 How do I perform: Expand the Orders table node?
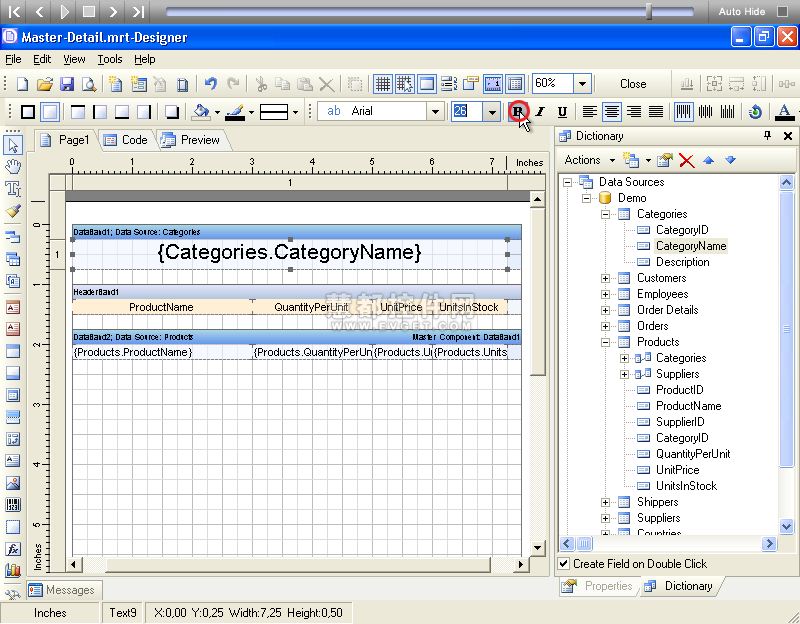pos(605,326)
